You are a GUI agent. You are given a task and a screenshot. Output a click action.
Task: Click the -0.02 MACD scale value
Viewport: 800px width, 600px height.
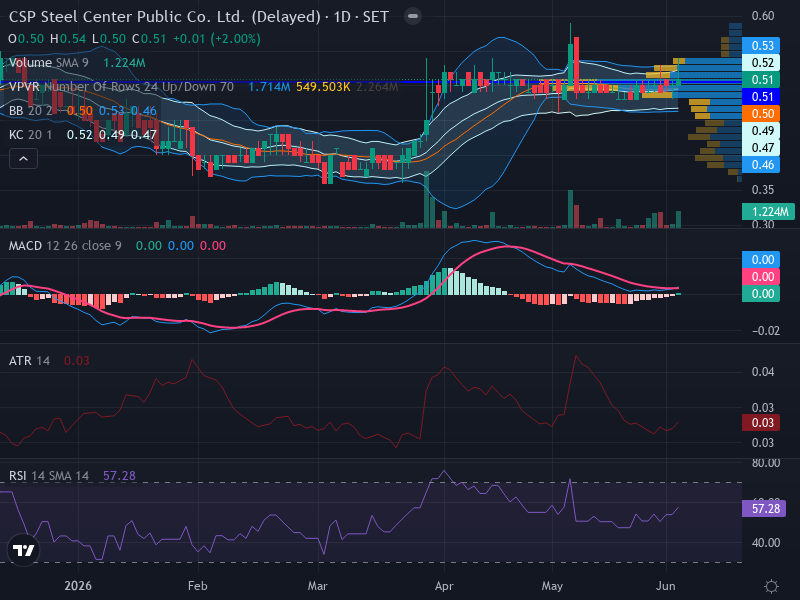(766, 331)
